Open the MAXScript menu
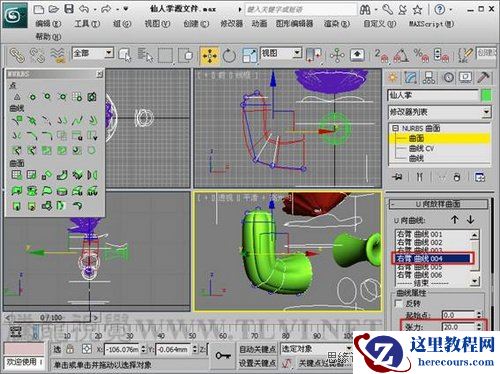500x374 pixels. click(x=431, y=24)
